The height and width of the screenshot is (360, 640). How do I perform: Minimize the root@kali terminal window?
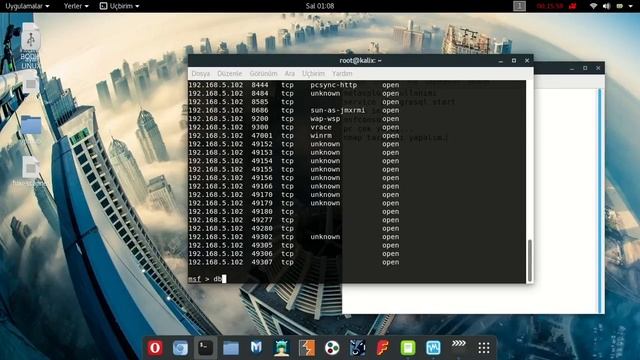coord(501,60)
